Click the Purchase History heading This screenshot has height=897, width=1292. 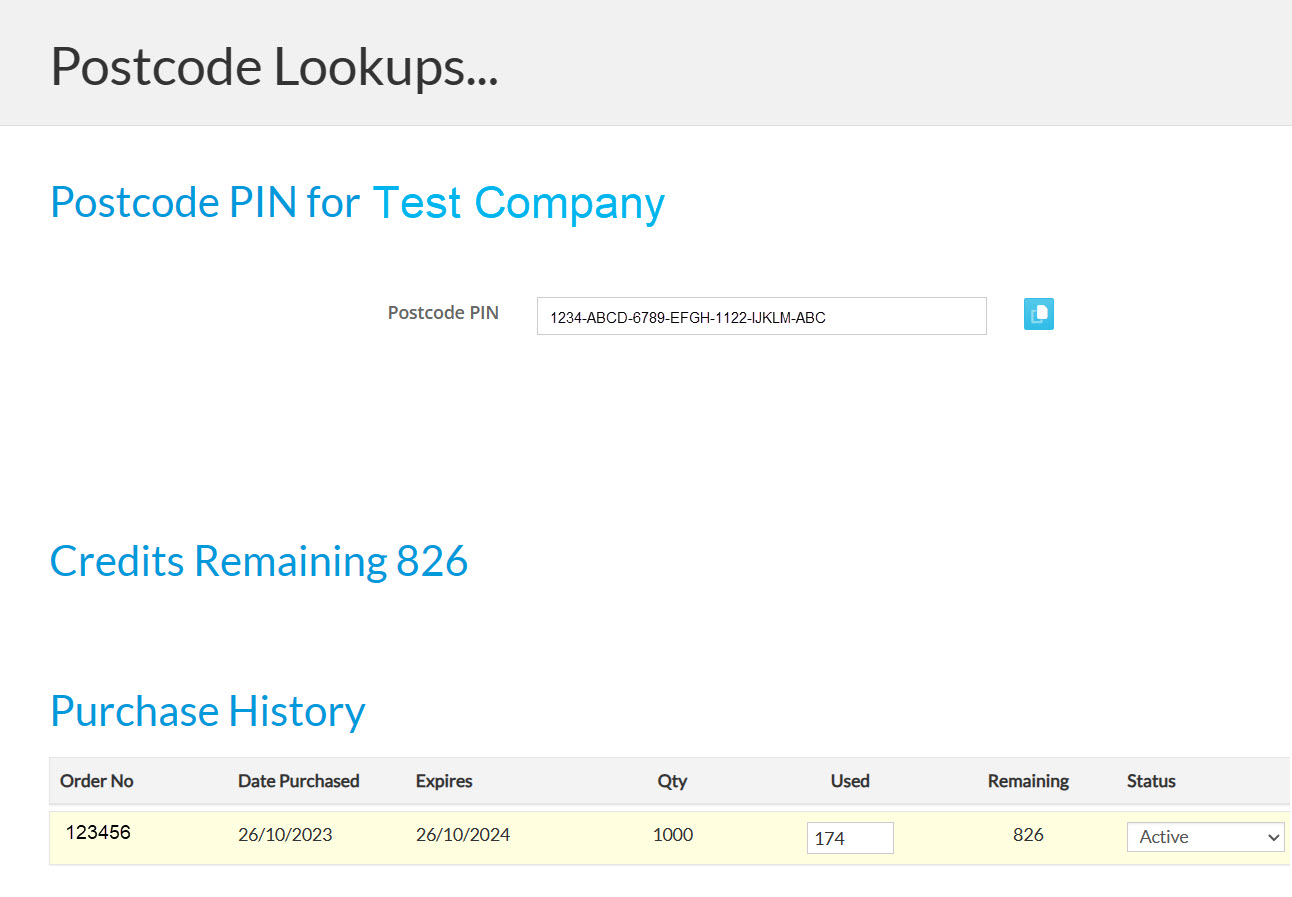(x=208, y=711)
